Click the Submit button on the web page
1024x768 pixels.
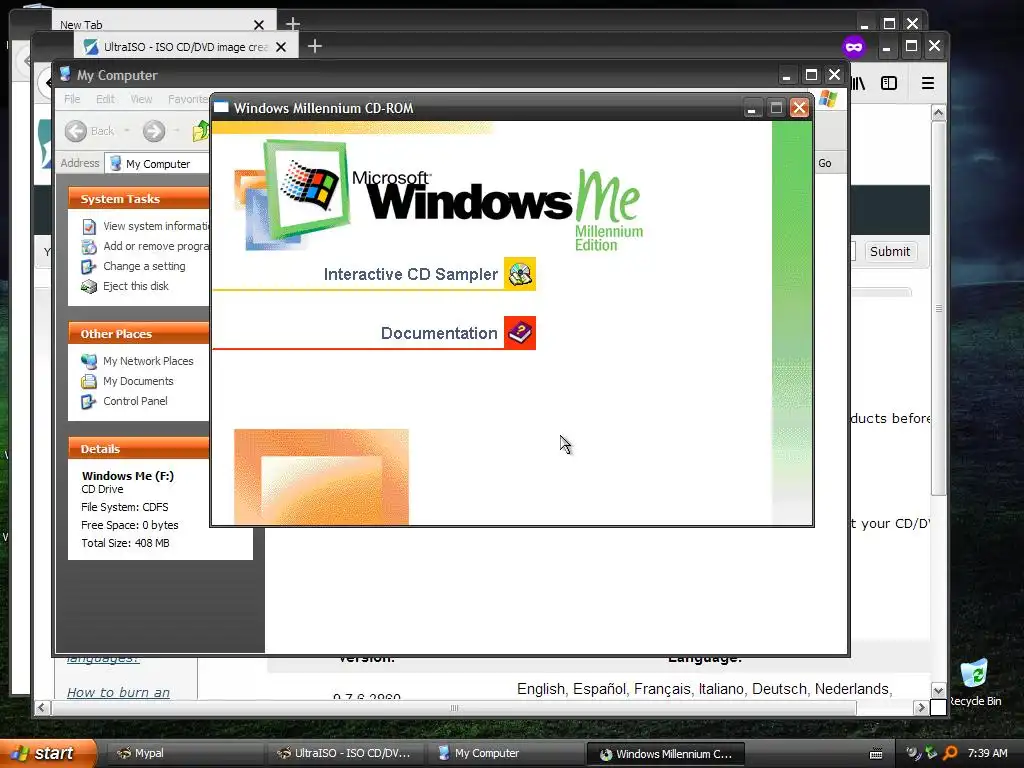click(x=889, y=251)
